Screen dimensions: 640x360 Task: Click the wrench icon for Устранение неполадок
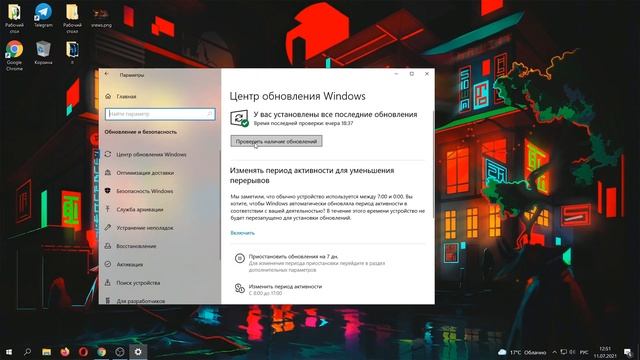(108, 228)
